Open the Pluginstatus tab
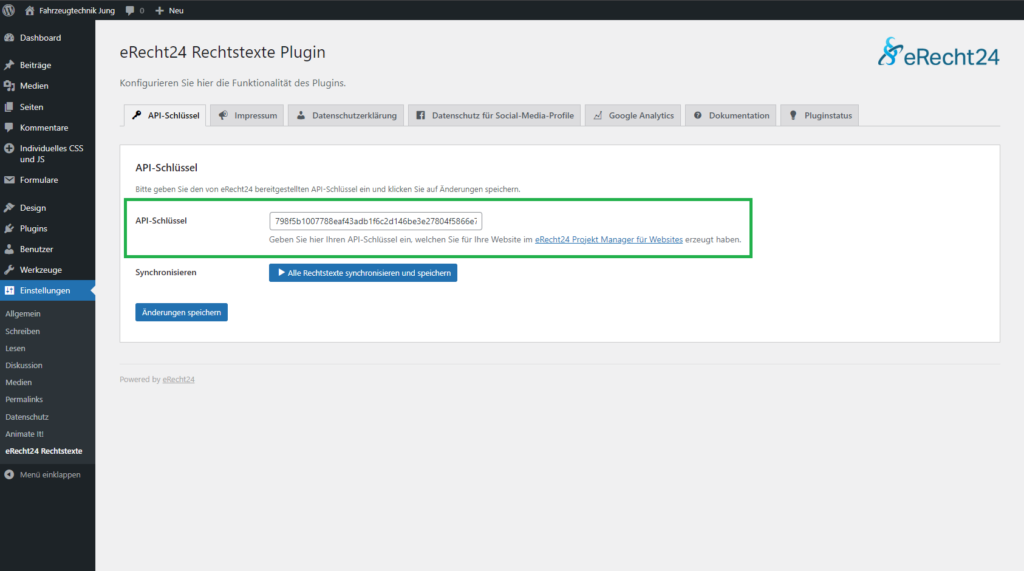 point(819,116)
